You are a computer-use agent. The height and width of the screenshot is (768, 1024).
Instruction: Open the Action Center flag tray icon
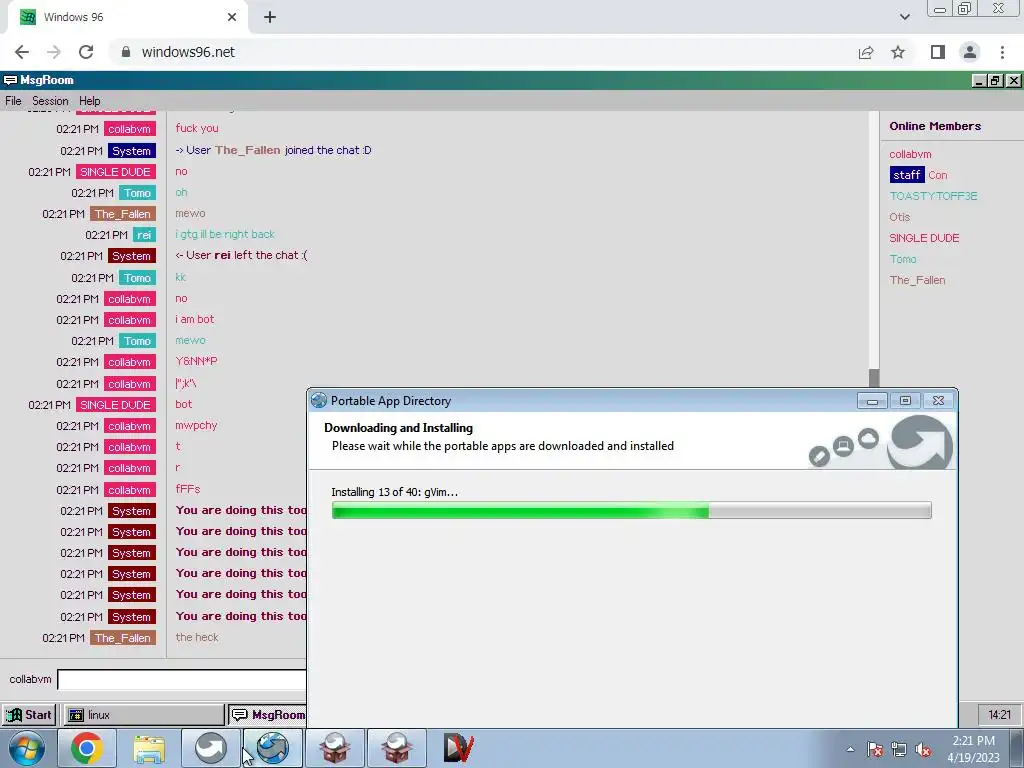[x=875, y=749]
